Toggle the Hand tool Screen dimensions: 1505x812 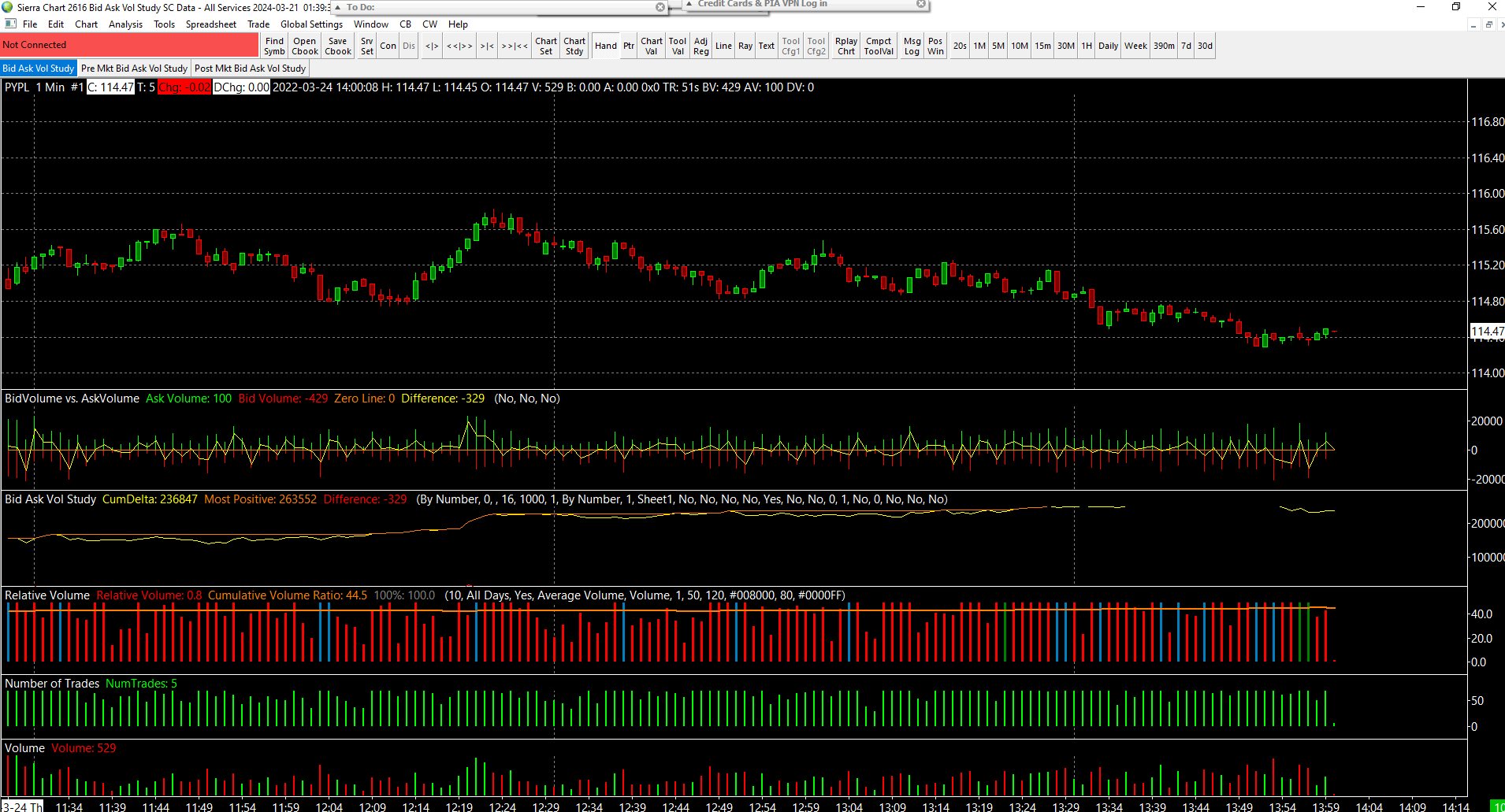point(606,46)
